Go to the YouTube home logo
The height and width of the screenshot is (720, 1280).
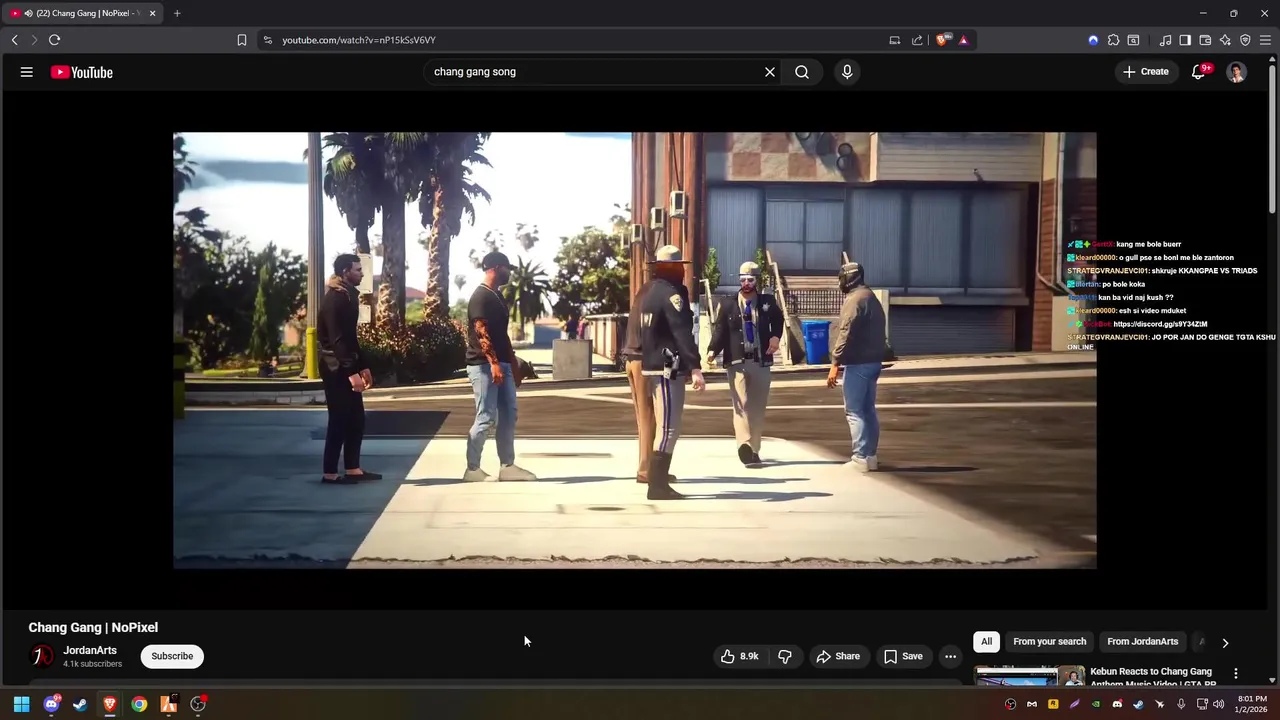click(x=82, y=72)
